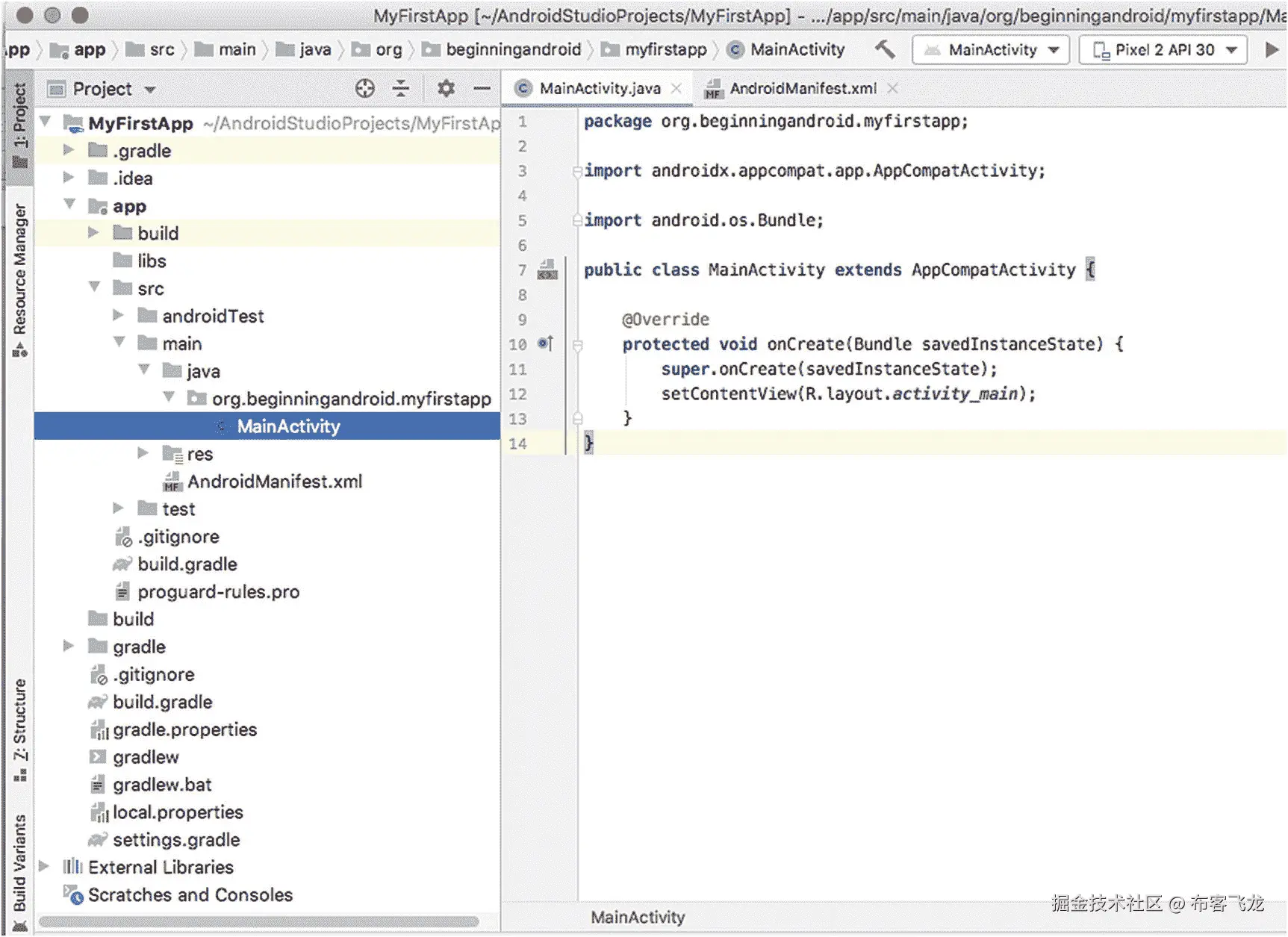The image size is (1288, 937).
Task: Expand the androidTest folder
Action: [x=118, y=316]
